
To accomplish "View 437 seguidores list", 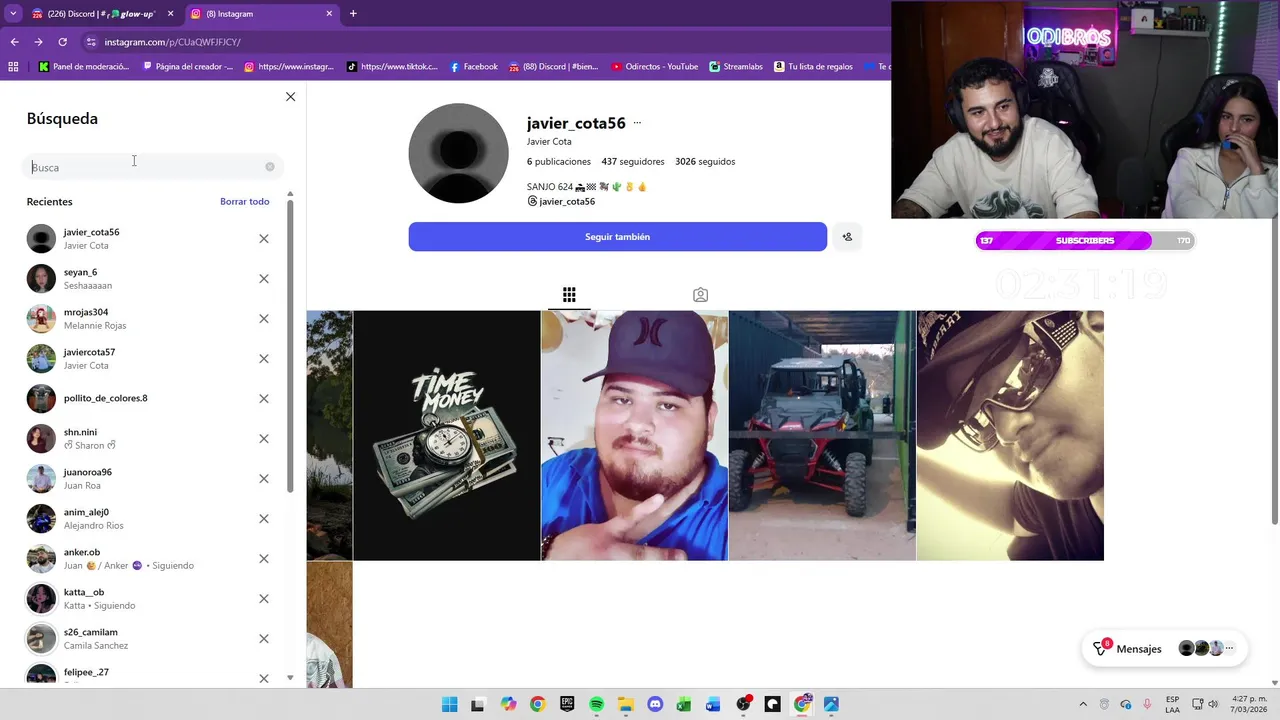I will pos(632,162).
